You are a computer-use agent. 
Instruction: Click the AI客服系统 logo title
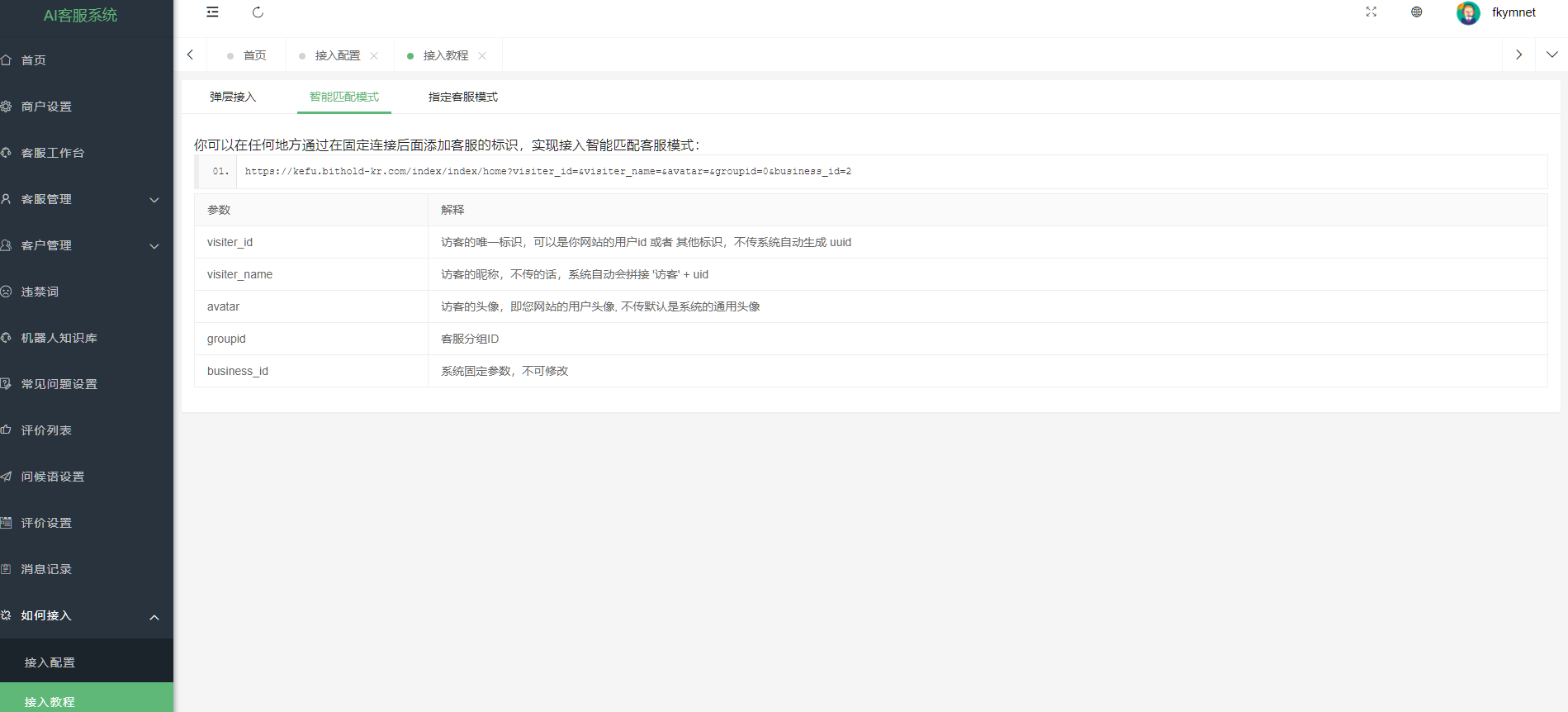(x=80, y=15)
